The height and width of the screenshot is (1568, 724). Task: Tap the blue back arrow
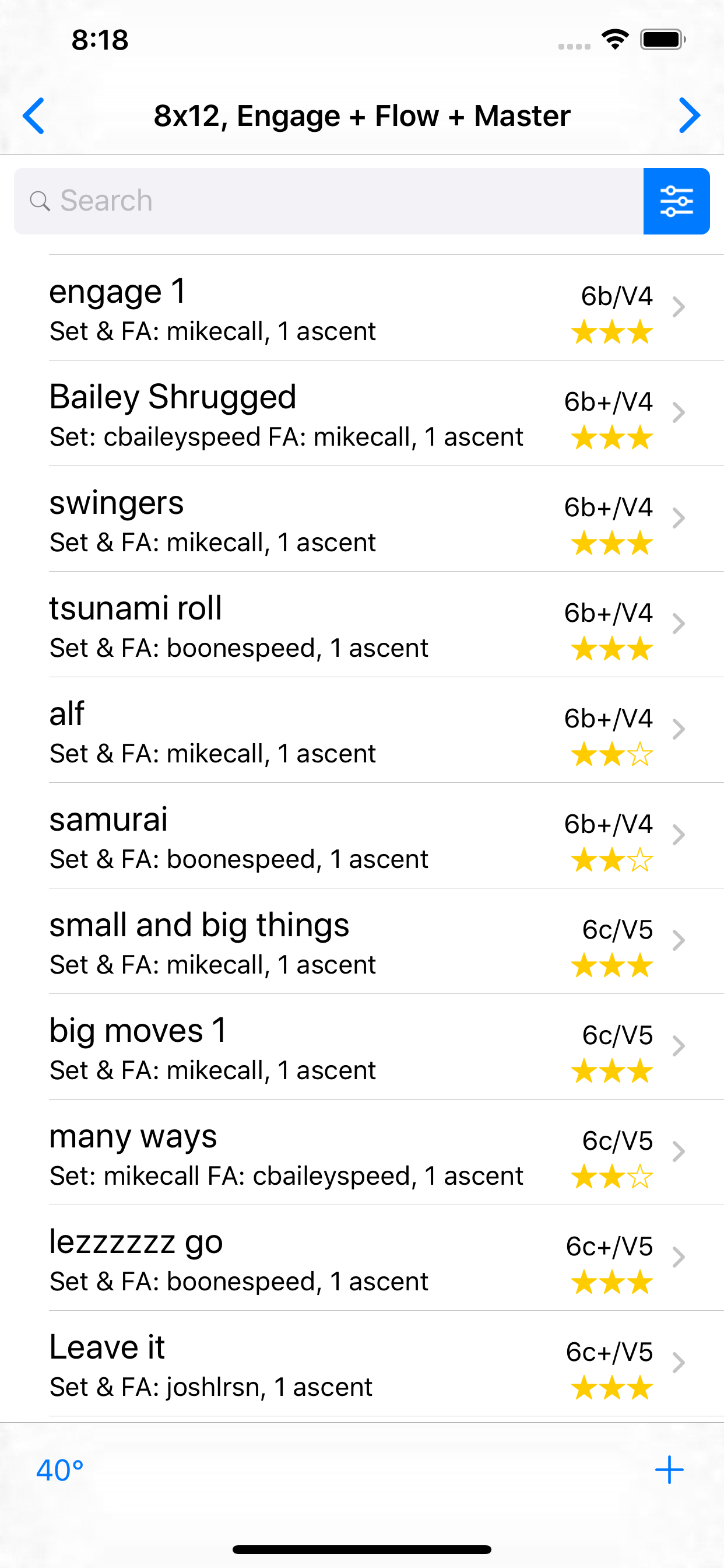point(33,116)
